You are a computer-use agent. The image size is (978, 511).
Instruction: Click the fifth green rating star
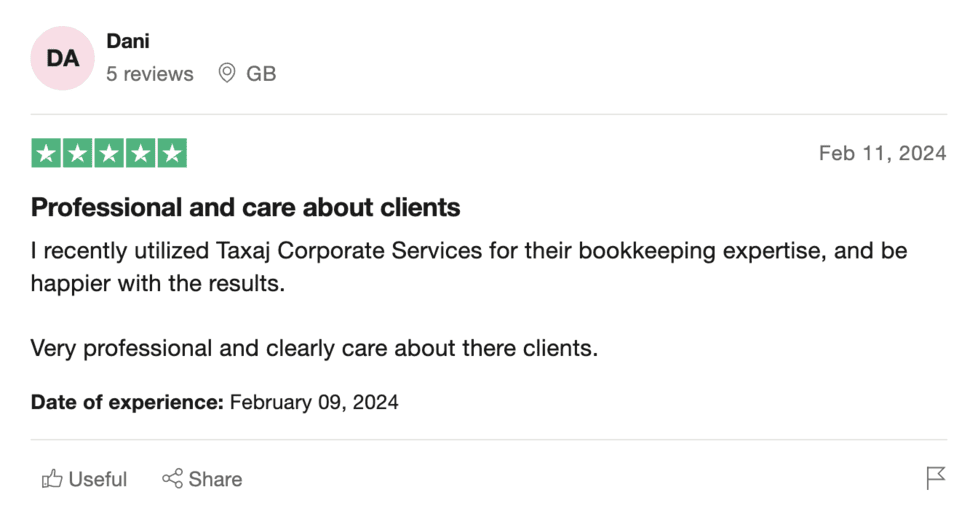point(172,153)
